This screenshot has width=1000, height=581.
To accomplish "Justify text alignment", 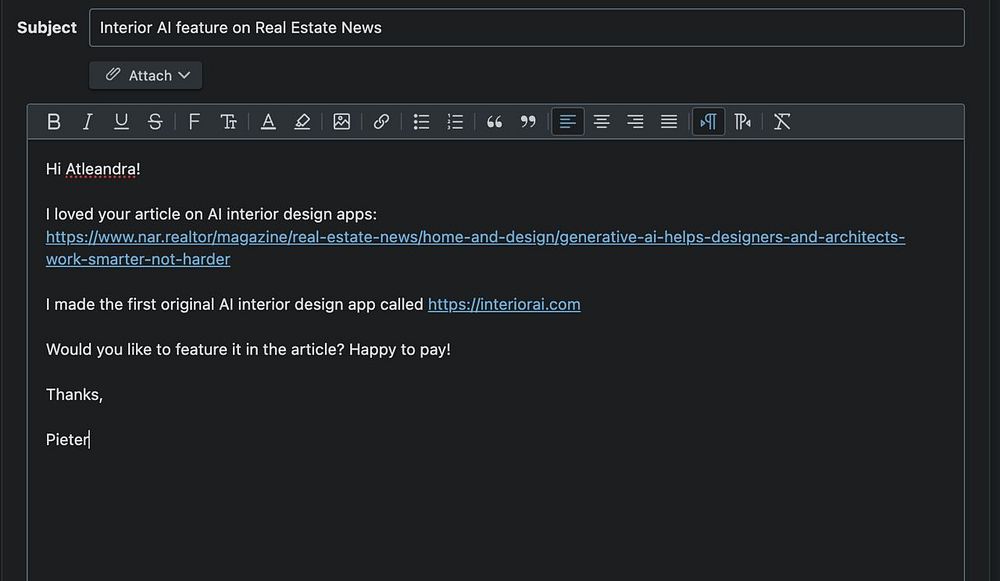I will point(669,122).
